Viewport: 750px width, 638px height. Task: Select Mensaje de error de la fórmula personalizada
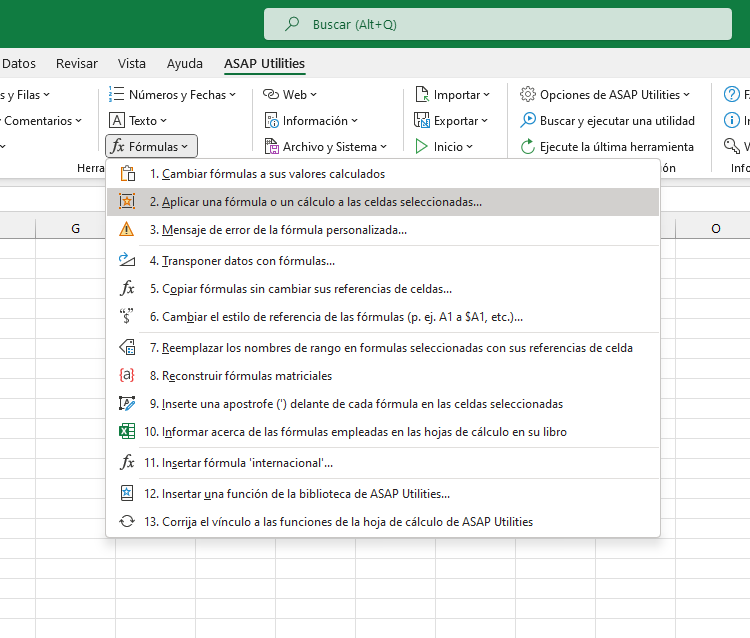tap(383, 230)
